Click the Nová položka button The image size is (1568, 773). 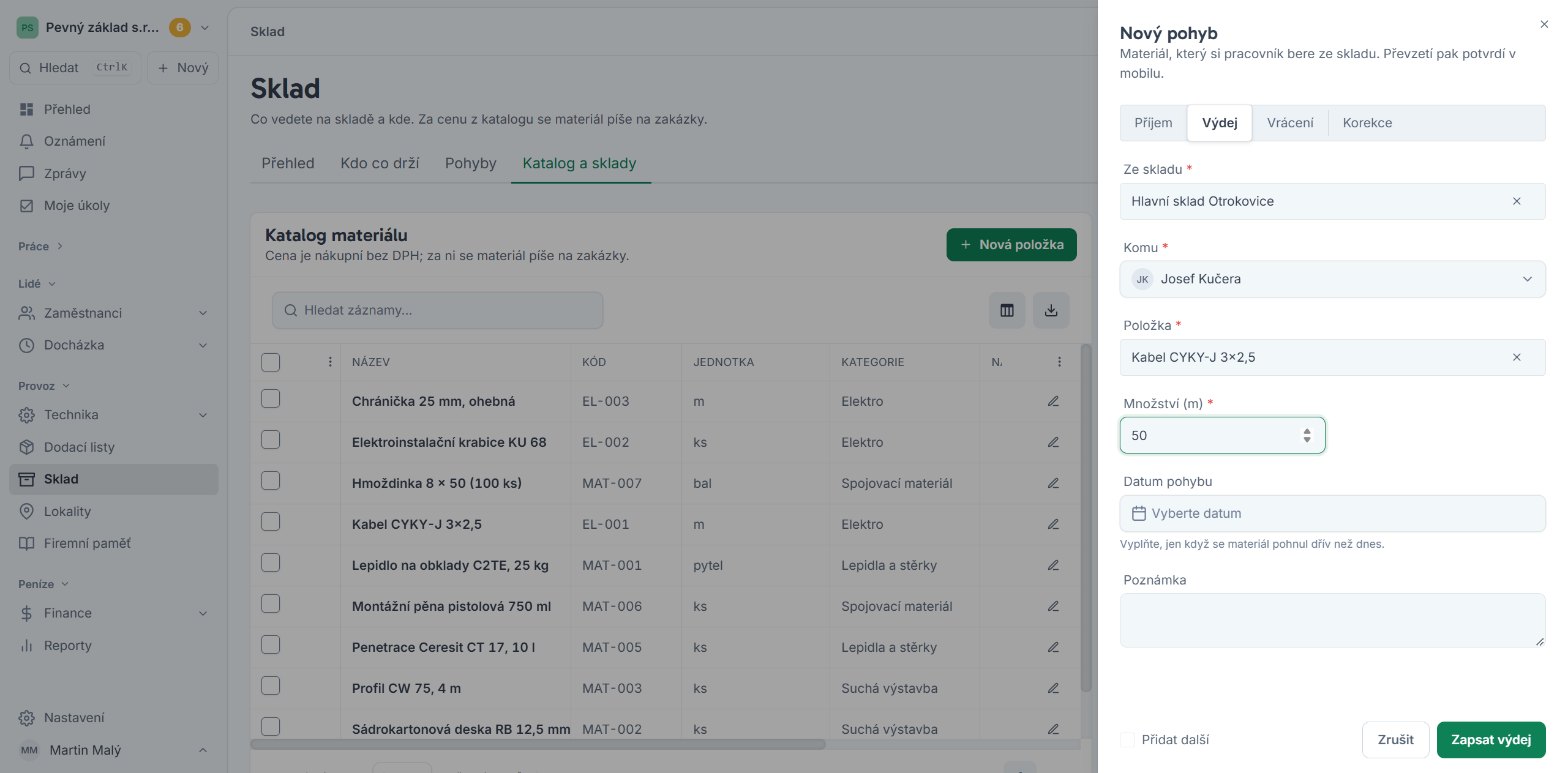pos(1011,245)
